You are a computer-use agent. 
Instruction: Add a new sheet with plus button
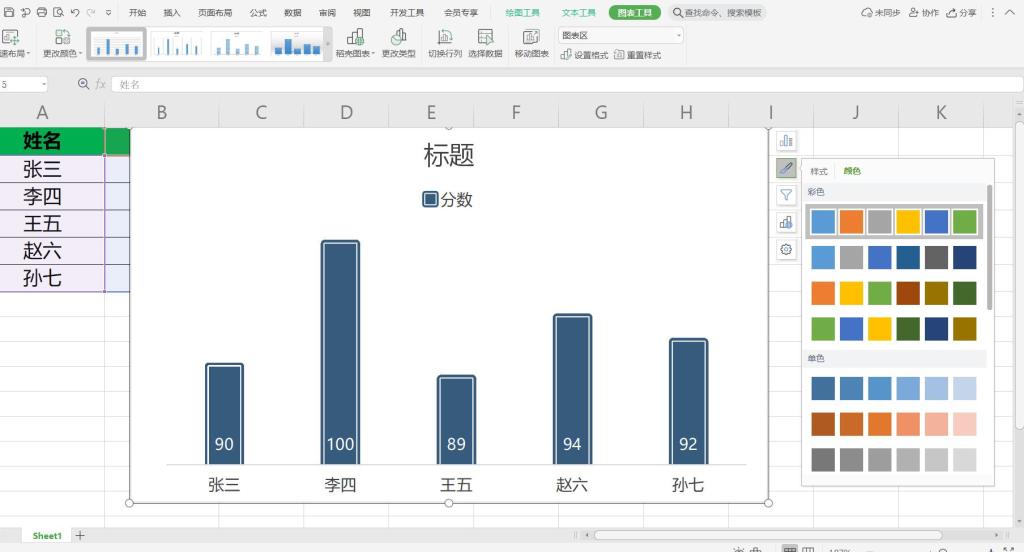pos(81,536)
